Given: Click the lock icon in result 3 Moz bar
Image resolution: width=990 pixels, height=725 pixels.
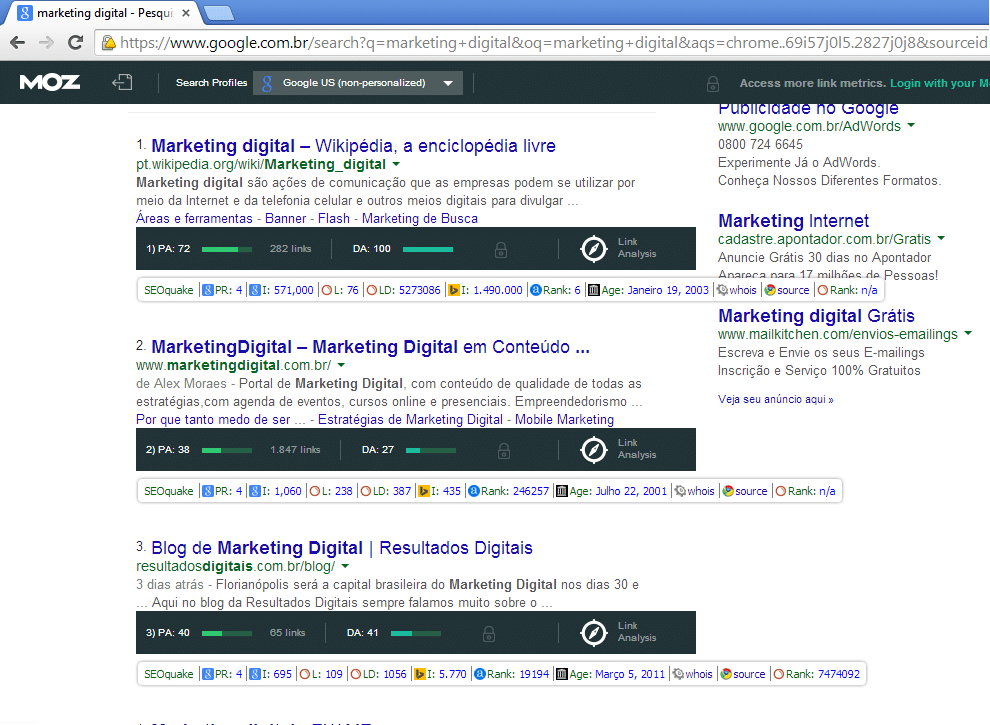Looking at the screenshot, I should [489, 633].
